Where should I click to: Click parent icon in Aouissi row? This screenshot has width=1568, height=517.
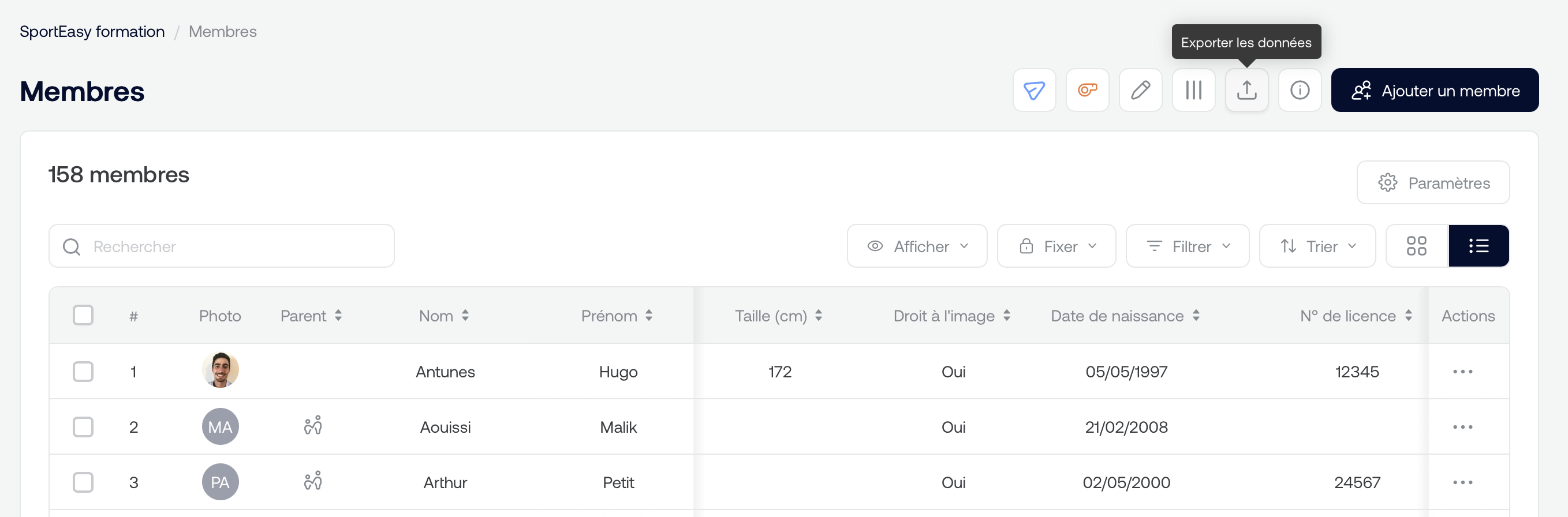click(x=313, y=425)
